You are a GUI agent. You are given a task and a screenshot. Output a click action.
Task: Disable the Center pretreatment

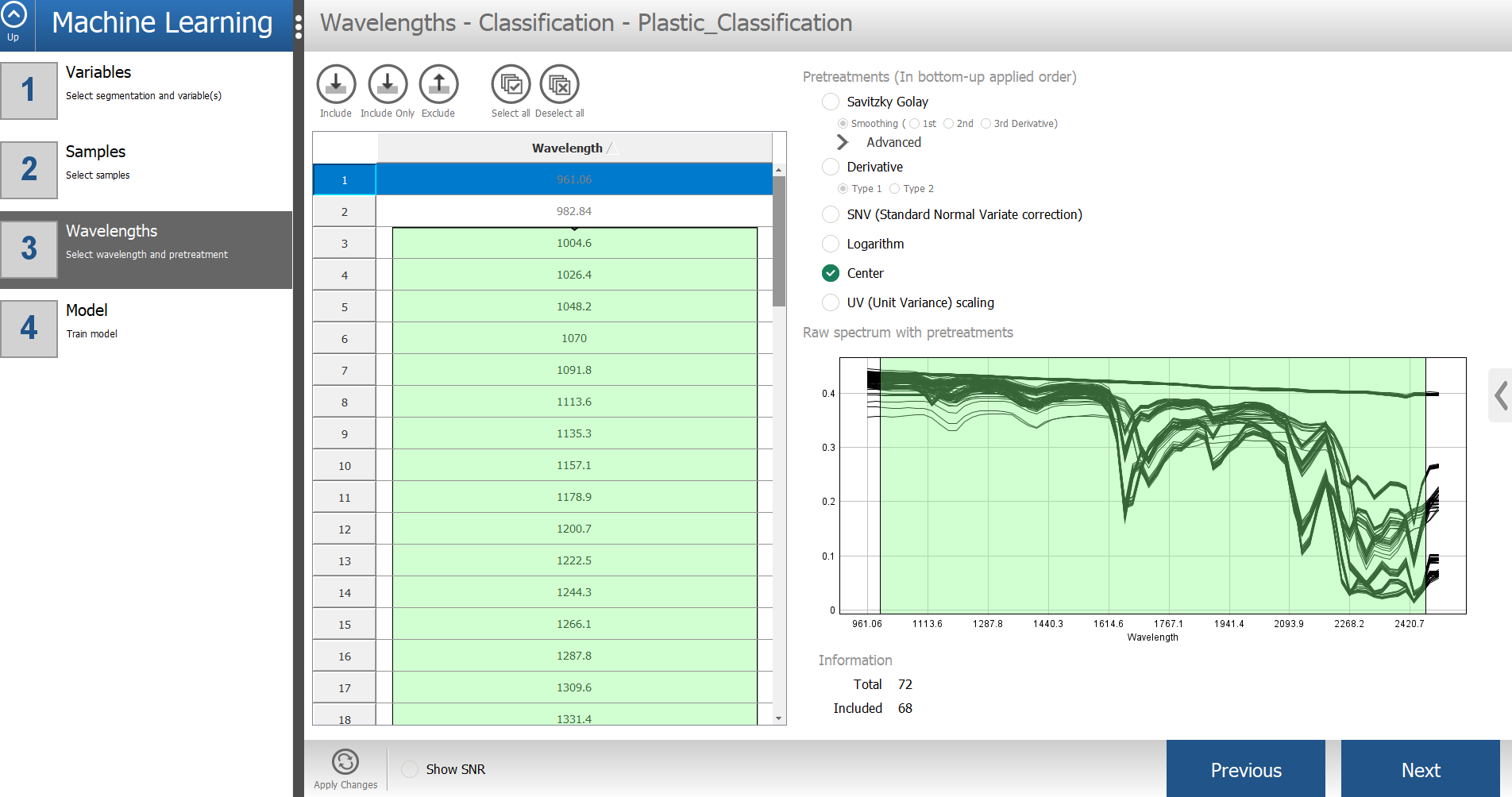tap(830, 273)
